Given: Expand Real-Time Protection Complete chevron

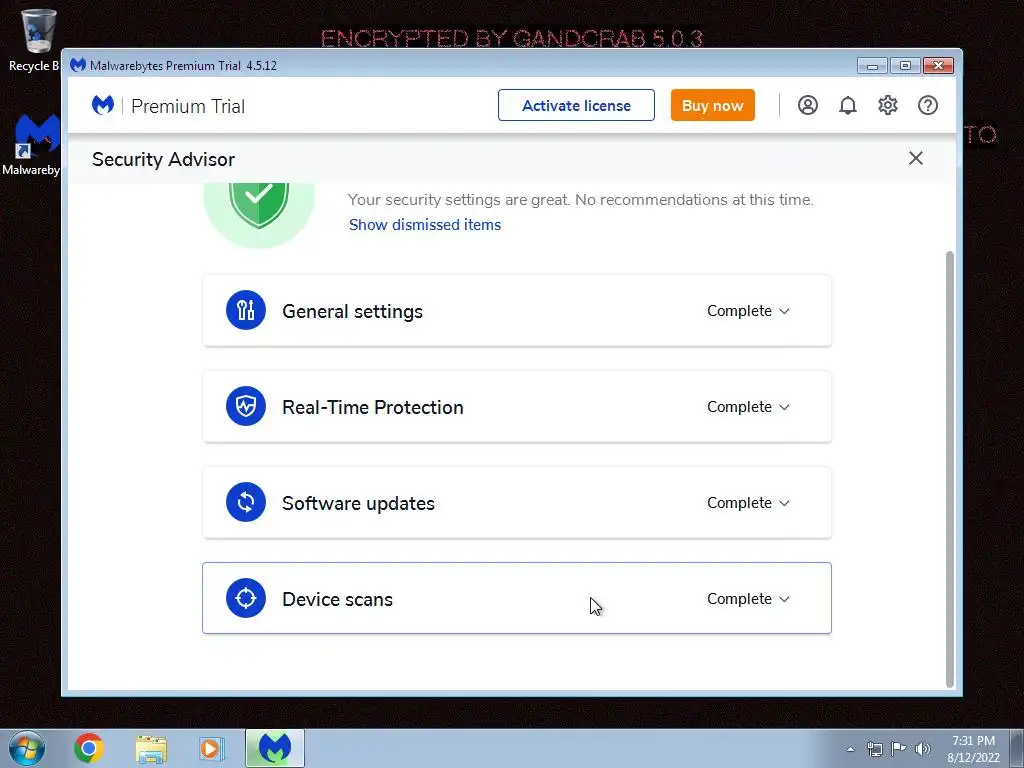Looking at the screenshot, I should (x=784, y=407).
